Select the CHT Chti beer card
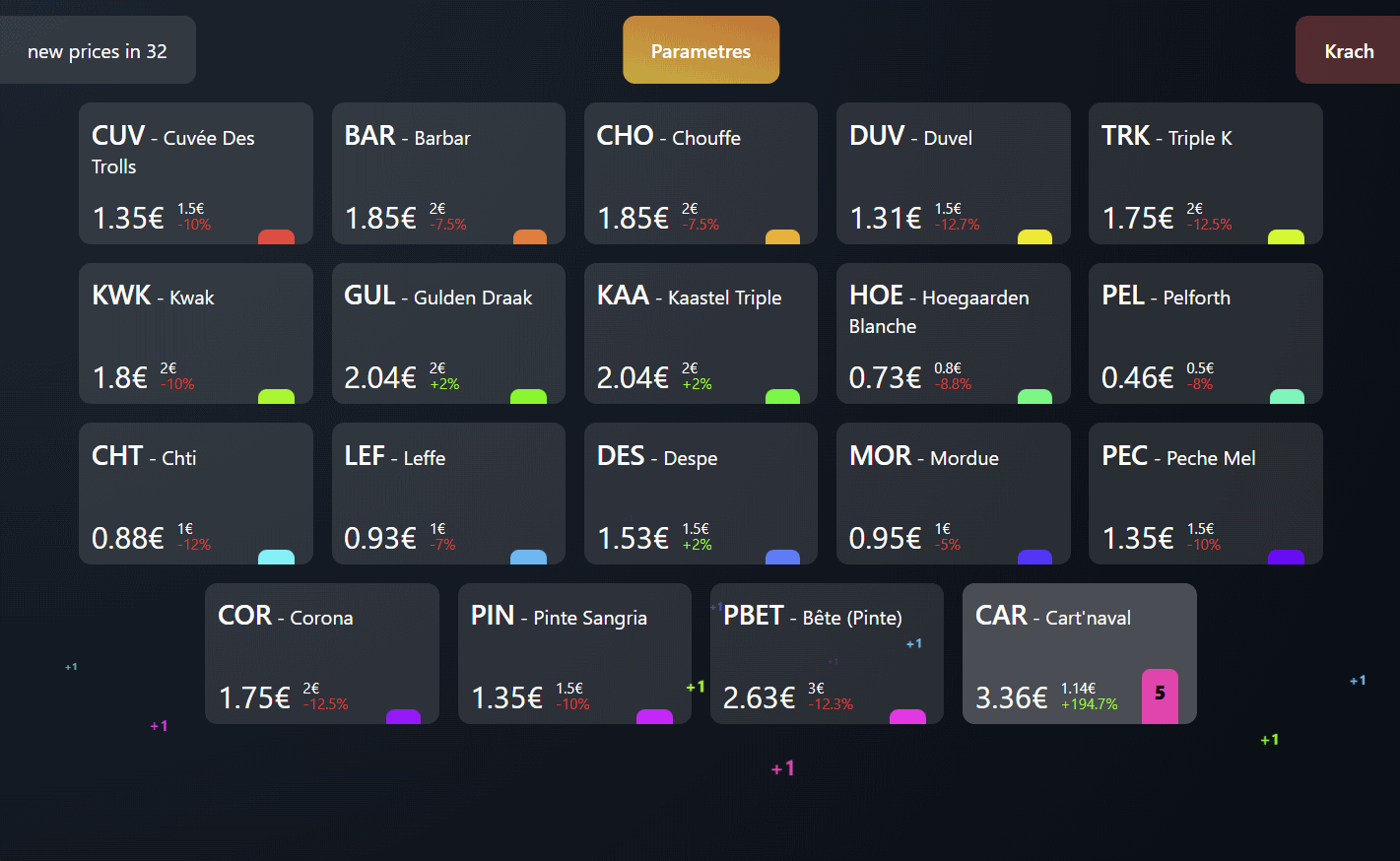The width and height of the screenshot is (1400, 861). 196,494
